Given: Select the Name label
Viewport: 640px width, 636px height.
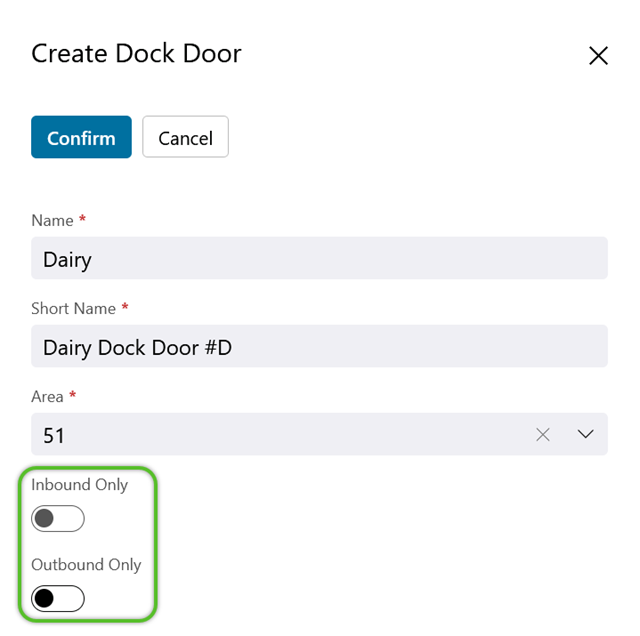Looking at the screenshot, I should 52,220.
